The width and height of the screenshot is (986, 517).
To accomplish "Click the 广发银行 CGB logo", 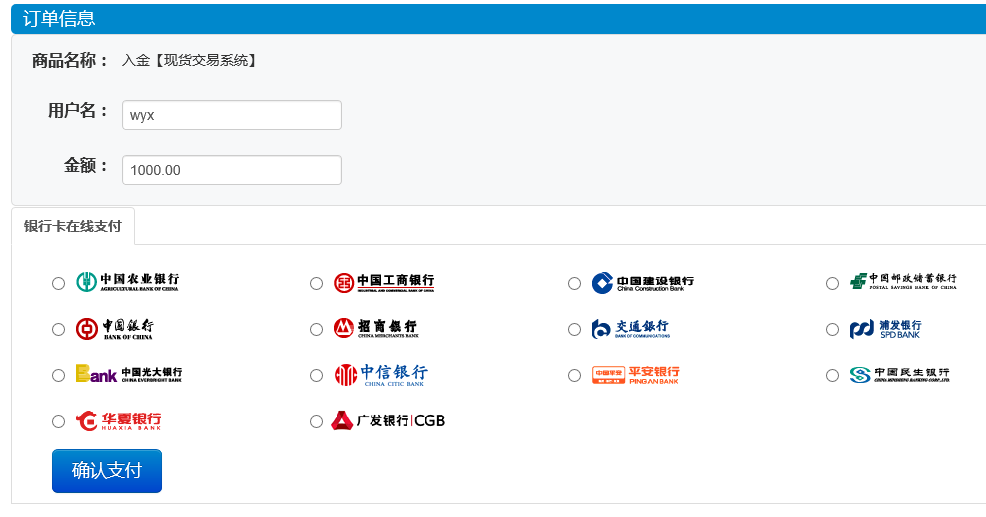I will coord(388,420).
